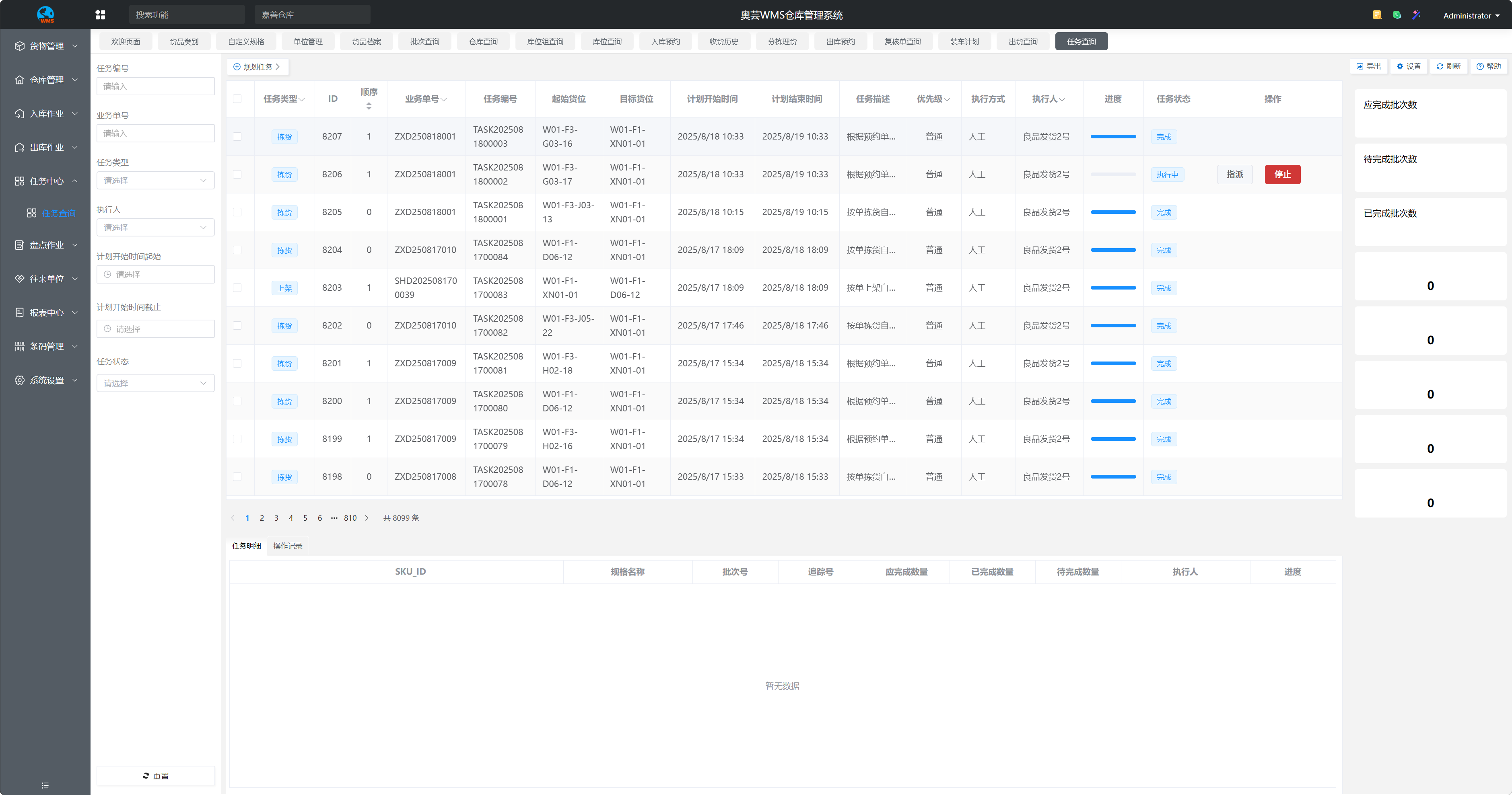Click the grid apps icon in top bar
1512x795 pixels.
[x=100, y=14]
